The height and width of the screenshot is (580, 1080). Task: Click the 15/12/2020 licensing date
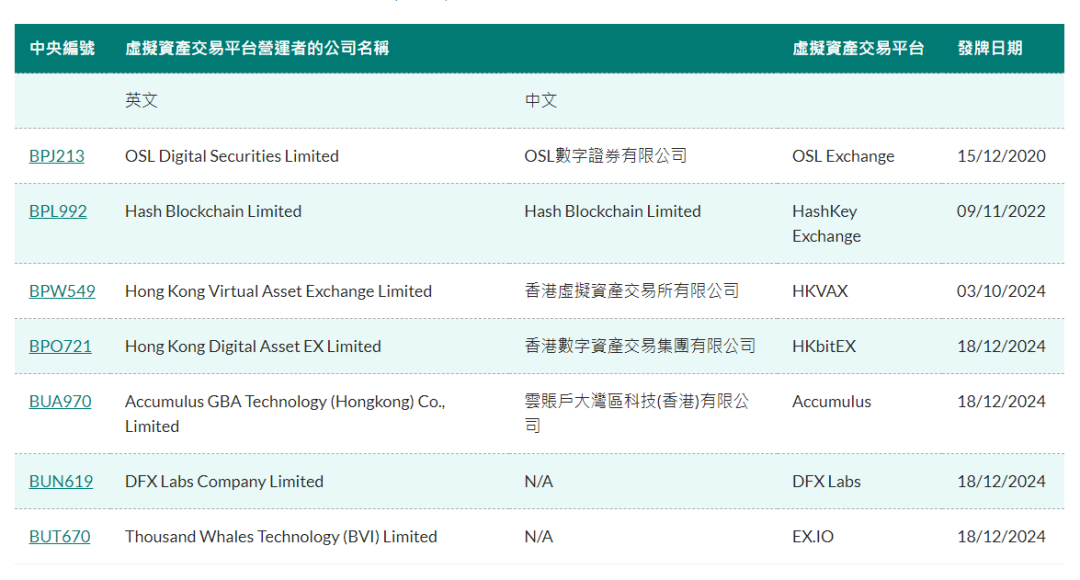tap(1001, 156)
